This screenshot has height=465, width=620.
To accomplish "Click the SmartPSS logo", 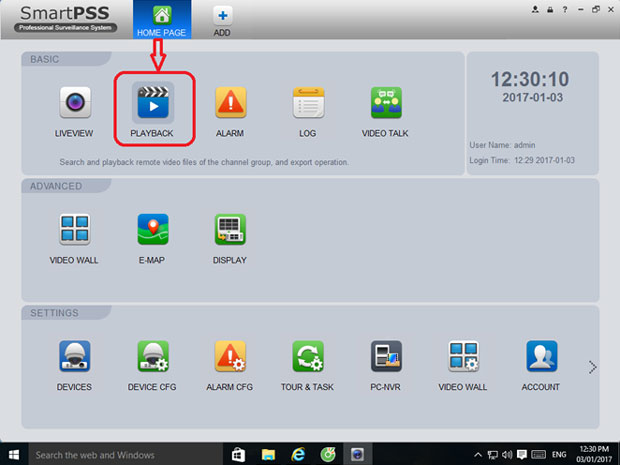I will 65,19.
